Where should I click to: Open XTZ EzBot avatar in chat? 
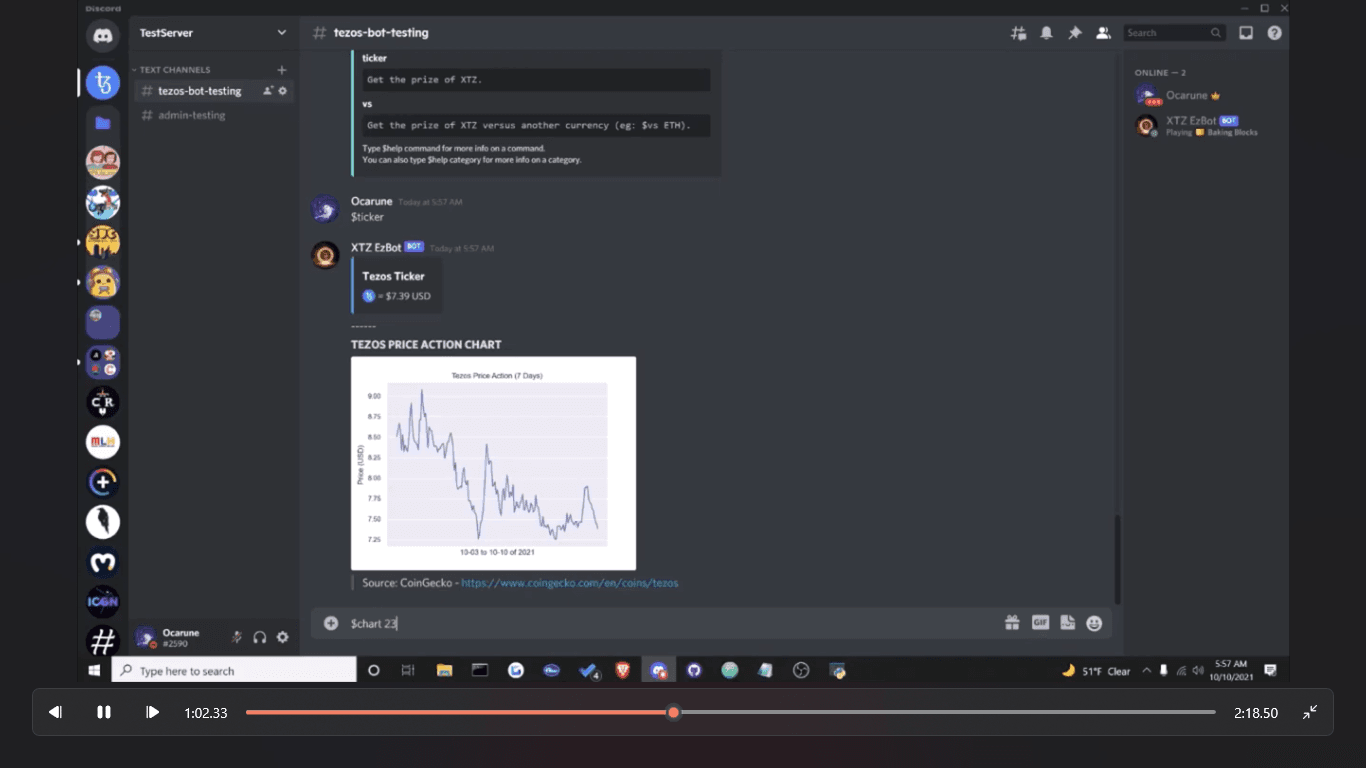click(x=325, y=256)
